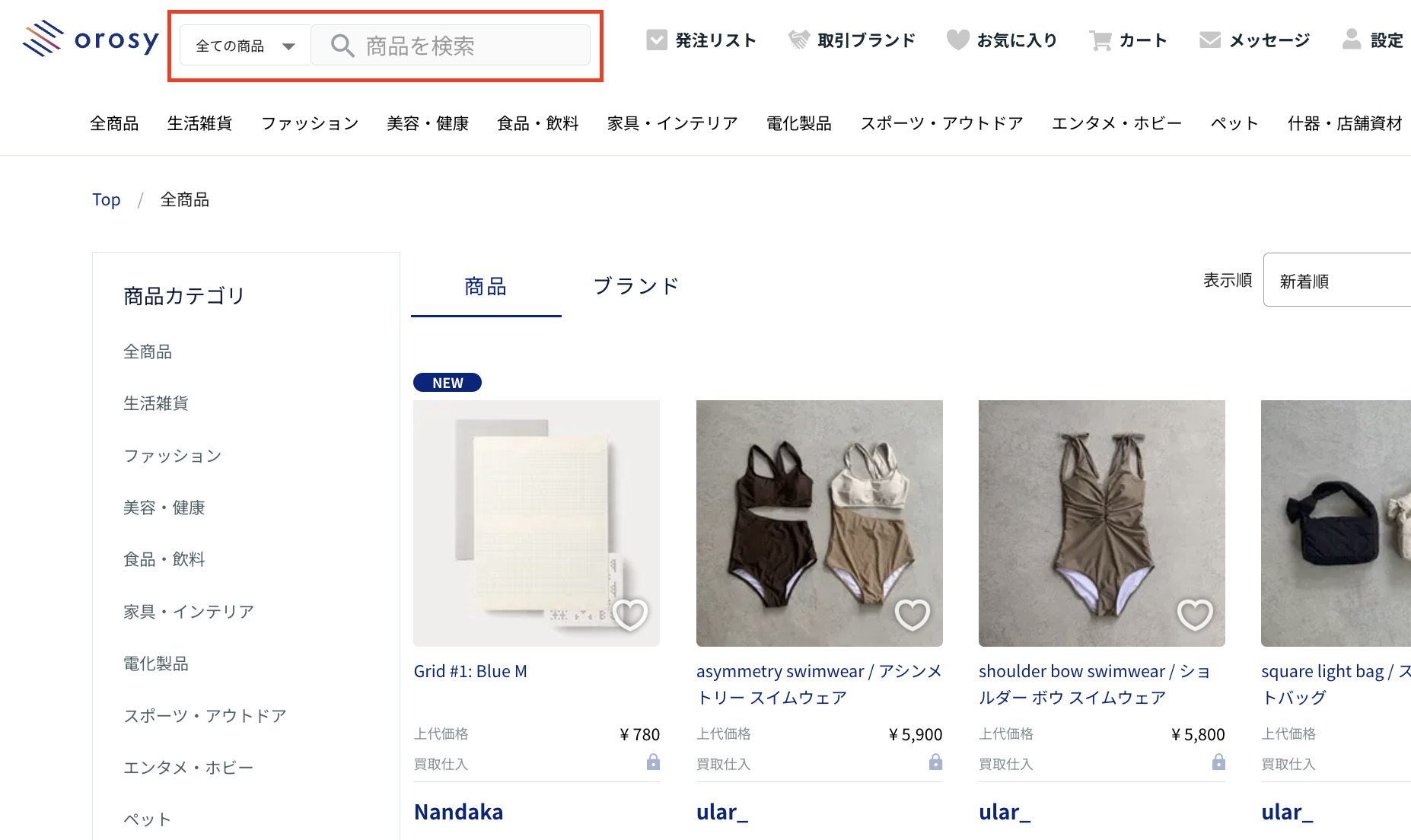Open 取引ブランド handshake icon
The image size is (1411, 840).
(798, 40)
